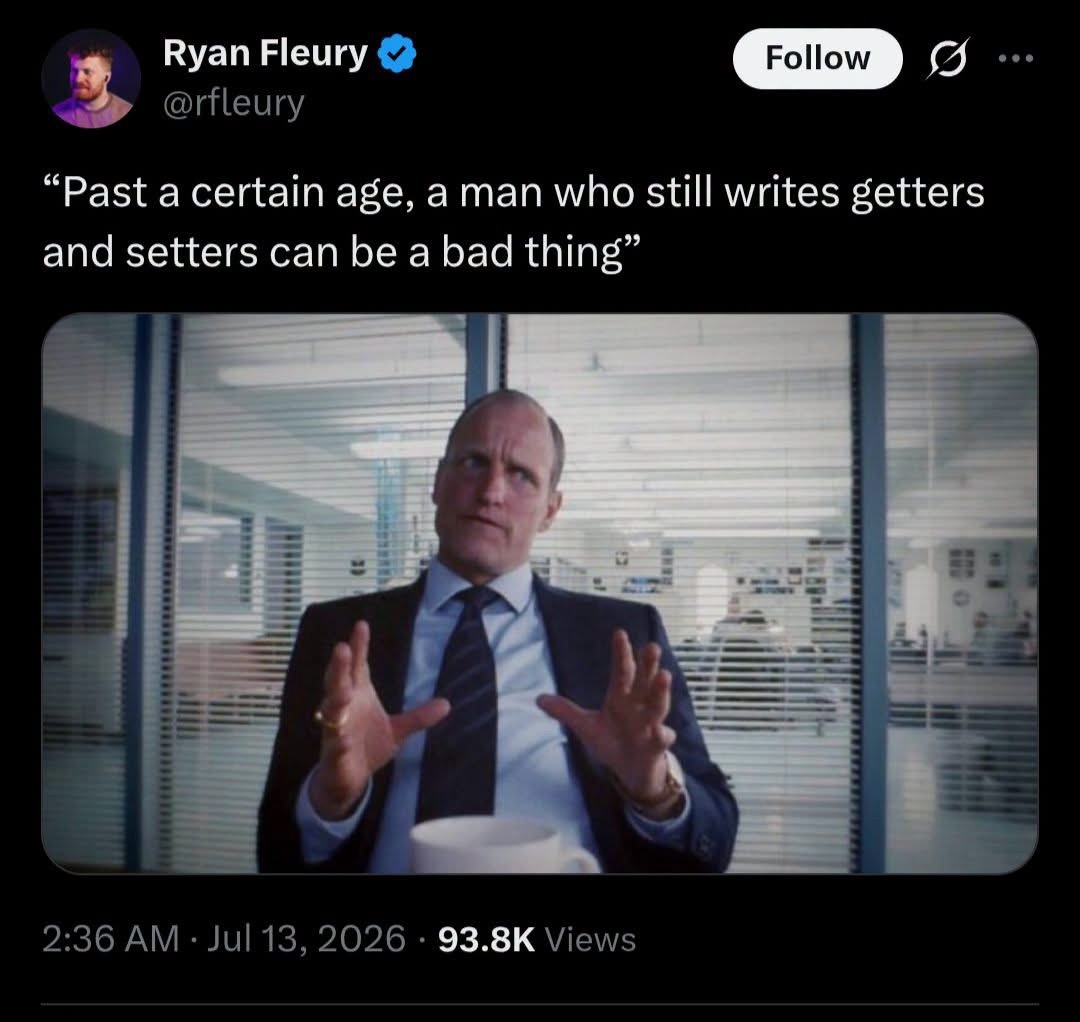
Task: Open the @rfleury handle link
Action: (233, 104)
